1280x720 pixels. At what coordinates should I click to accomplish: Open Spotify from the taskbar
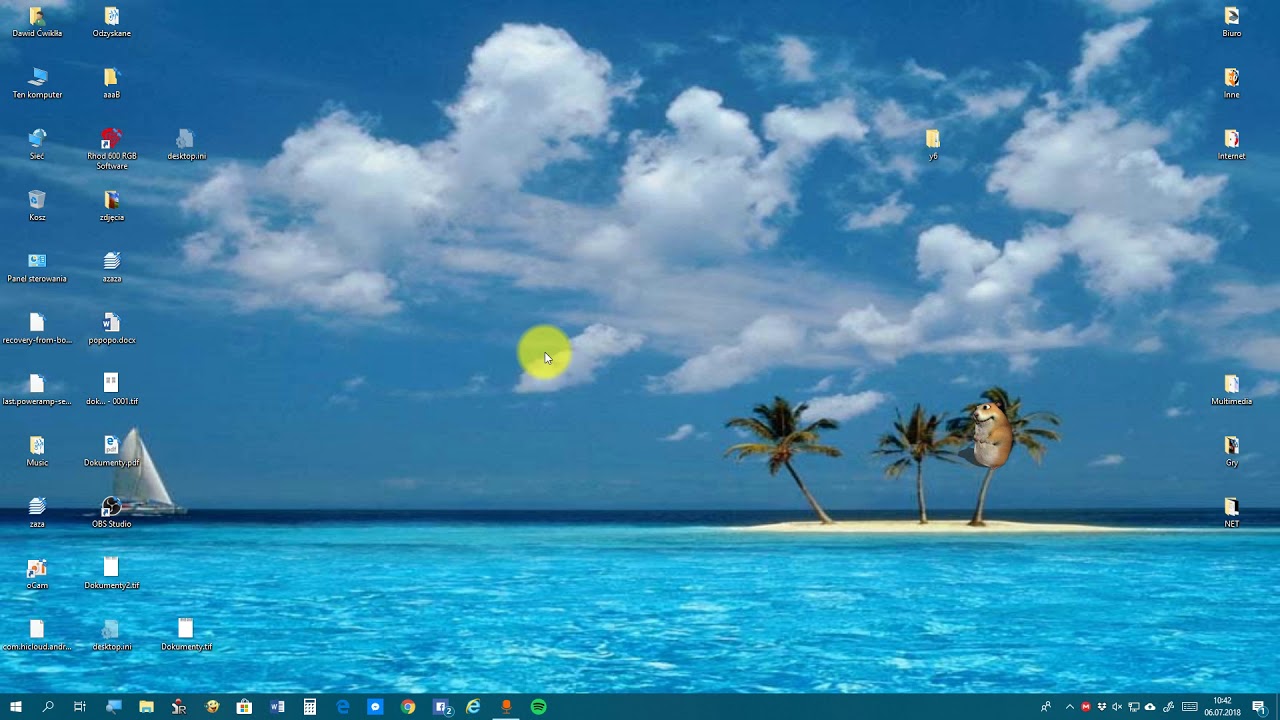click(x=539, y=707)
